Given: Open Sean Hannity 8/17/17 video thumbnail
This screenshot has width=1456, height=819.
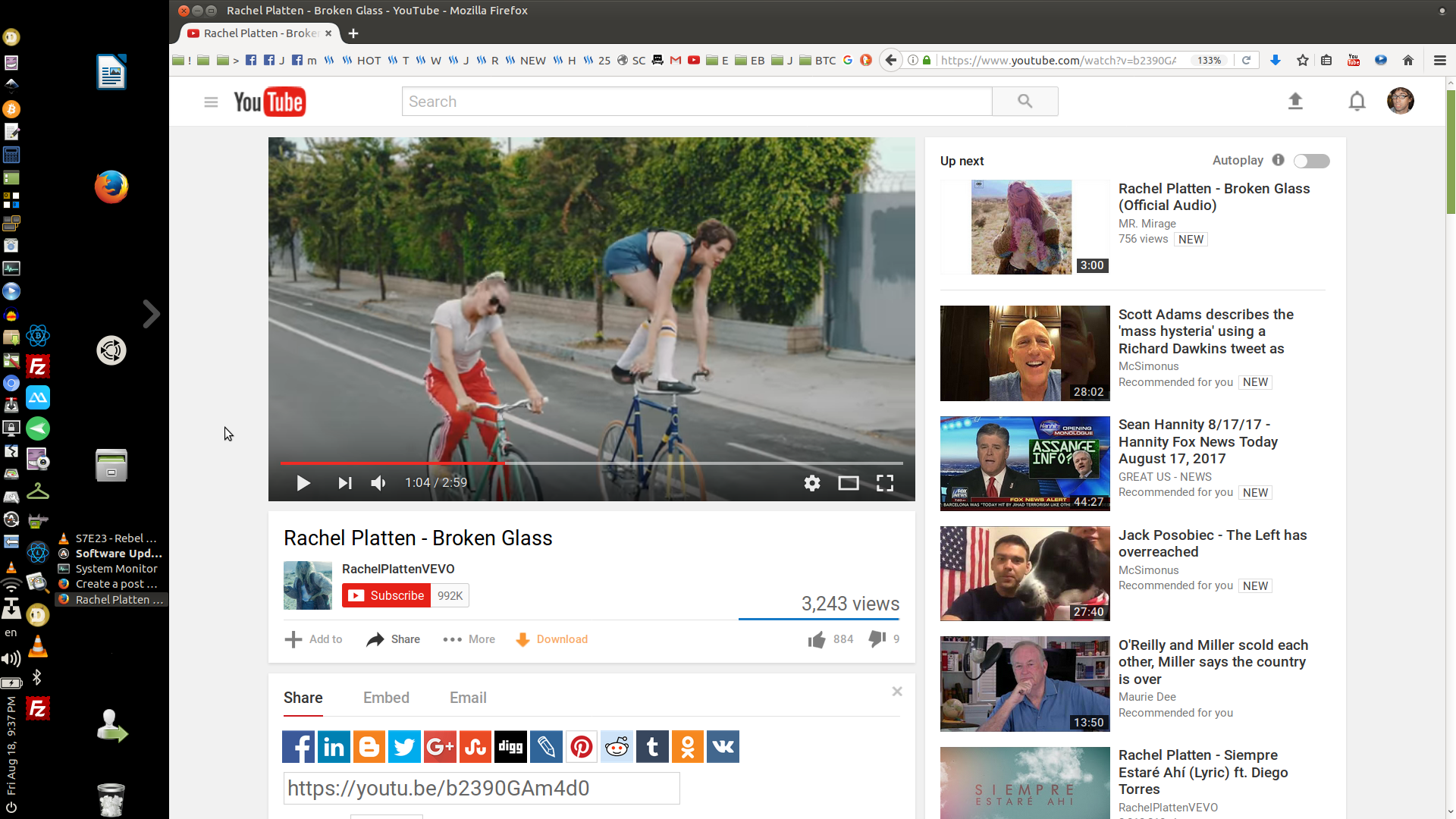Looking at the screenshot, I should (x=1025, y=463).
